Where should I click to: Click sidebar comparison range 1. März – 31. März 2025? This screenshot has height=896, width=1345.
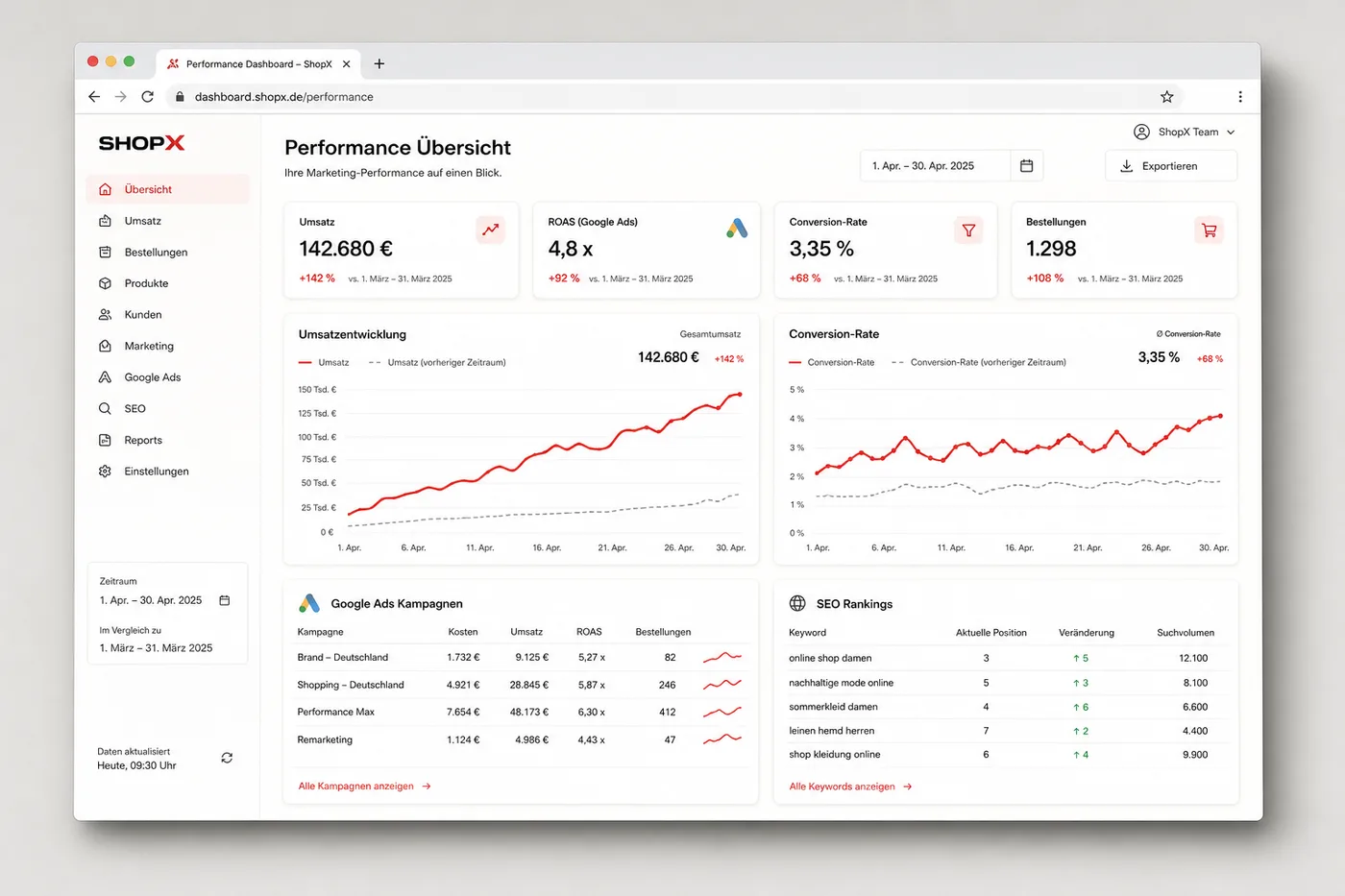point(156,648)
